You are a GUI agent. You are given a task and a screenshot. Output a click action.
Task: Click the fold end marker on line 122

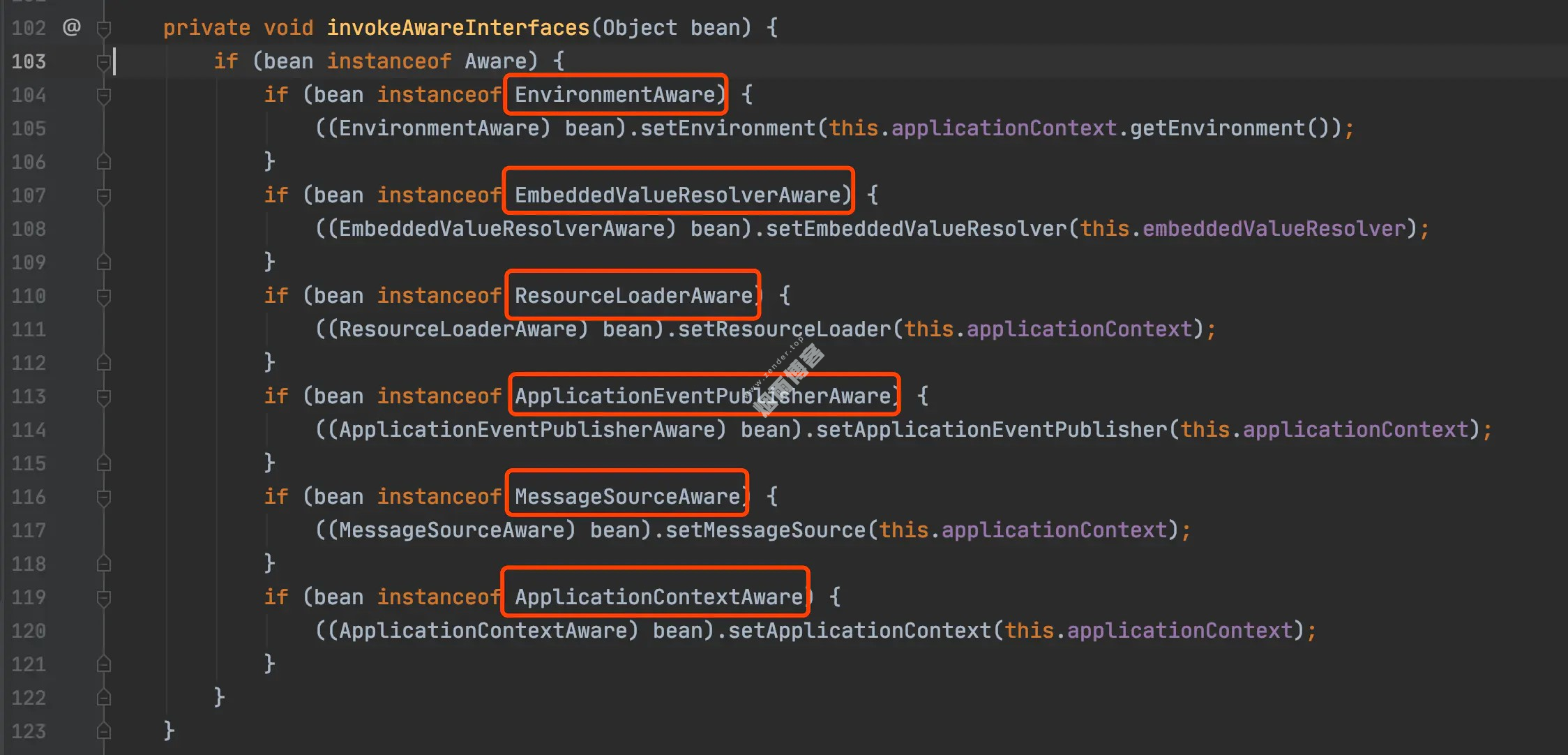[x=104, y=697]
